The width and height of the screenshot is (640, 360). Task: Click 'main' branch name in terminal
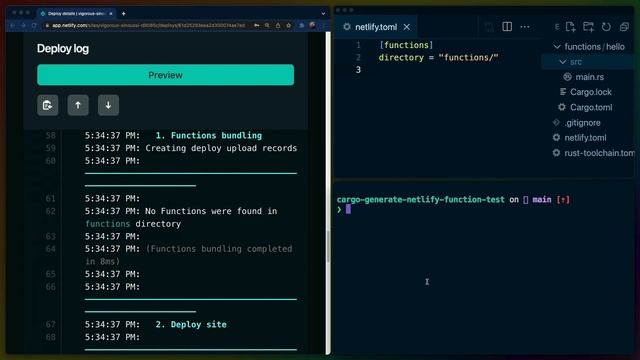(x=542, y=200)
